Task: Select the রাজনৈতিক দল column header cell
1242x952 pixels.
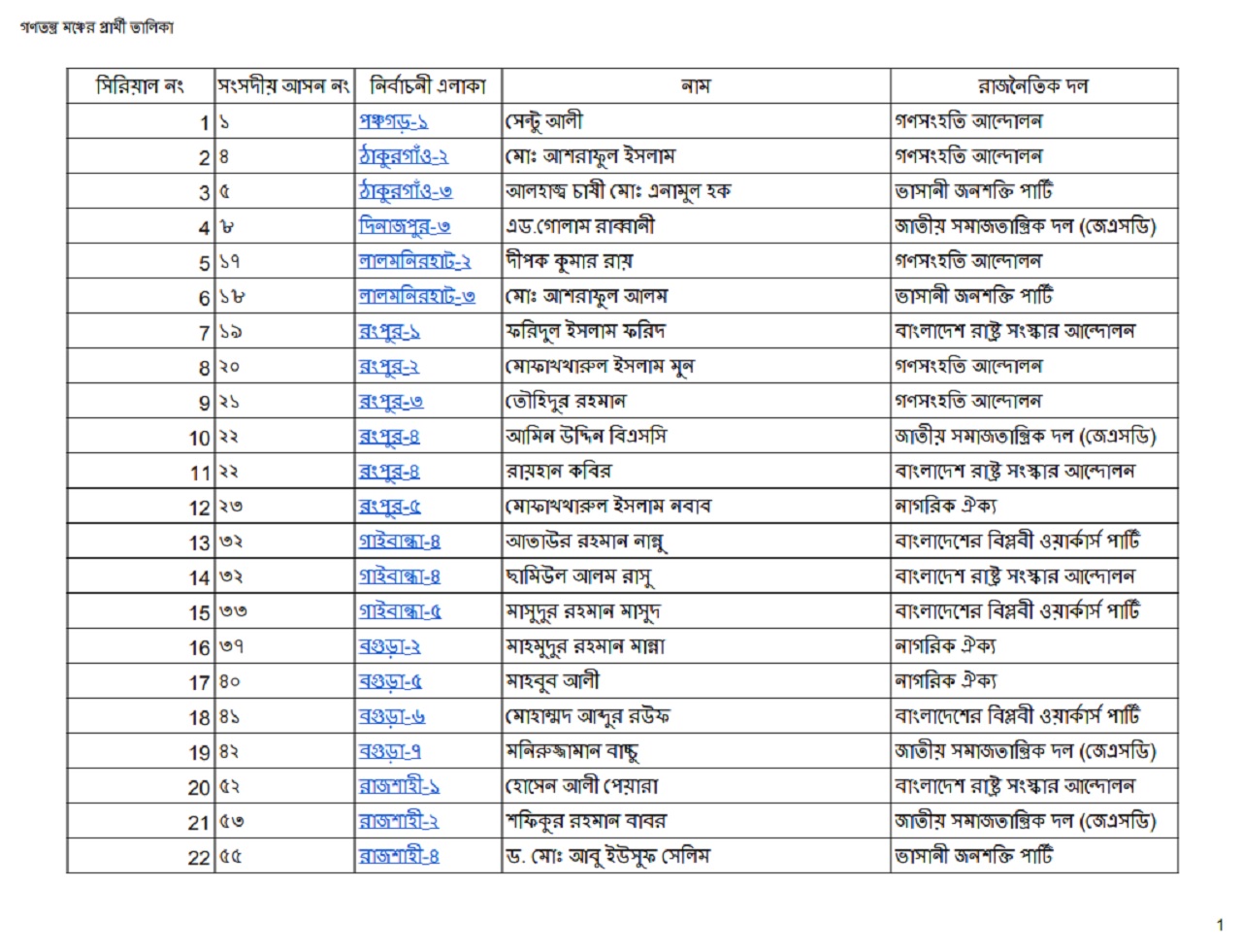Action: tap(1033, 86)
